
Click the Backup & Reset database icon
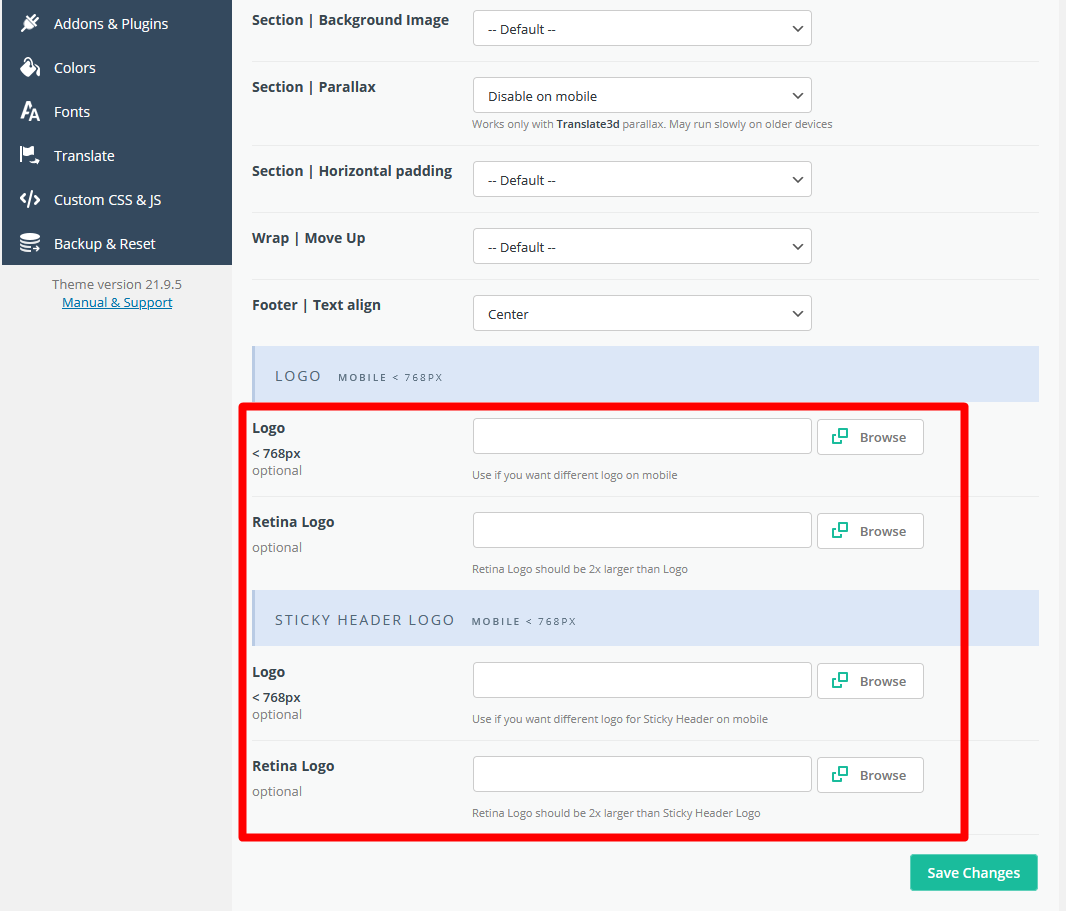coord(30,243)
